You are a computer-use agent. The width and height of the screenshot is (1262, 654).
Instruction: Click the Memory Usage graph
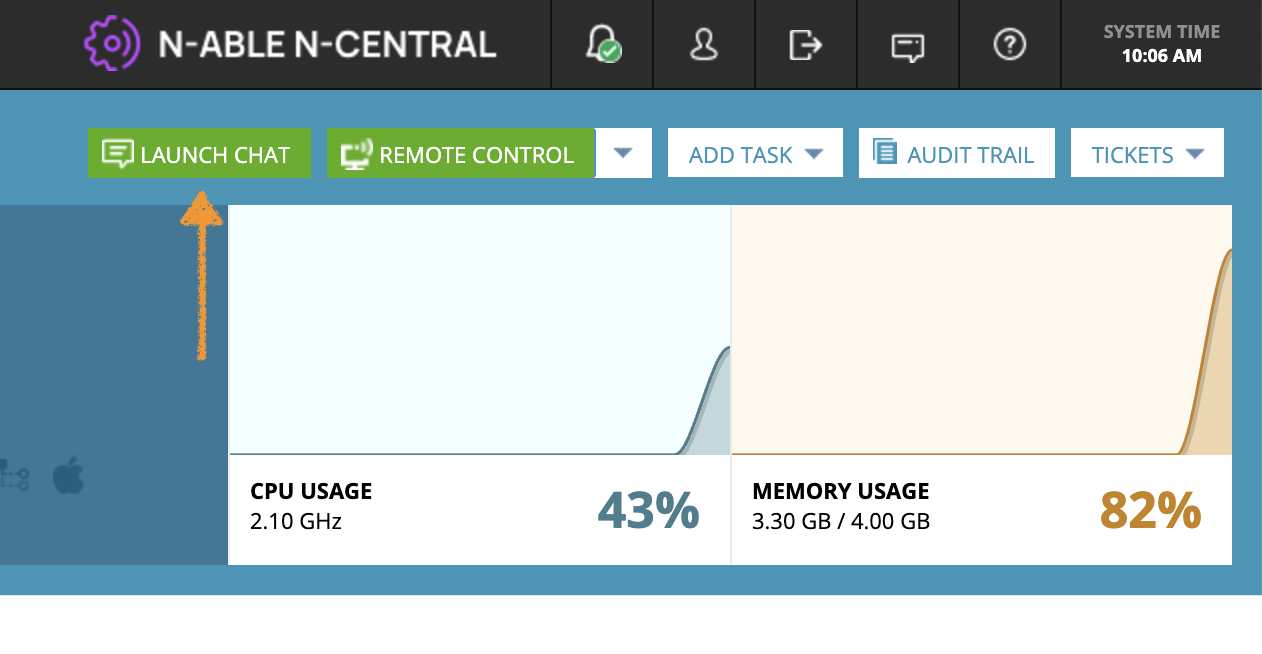pyautogui.click(x=982, y=330)
